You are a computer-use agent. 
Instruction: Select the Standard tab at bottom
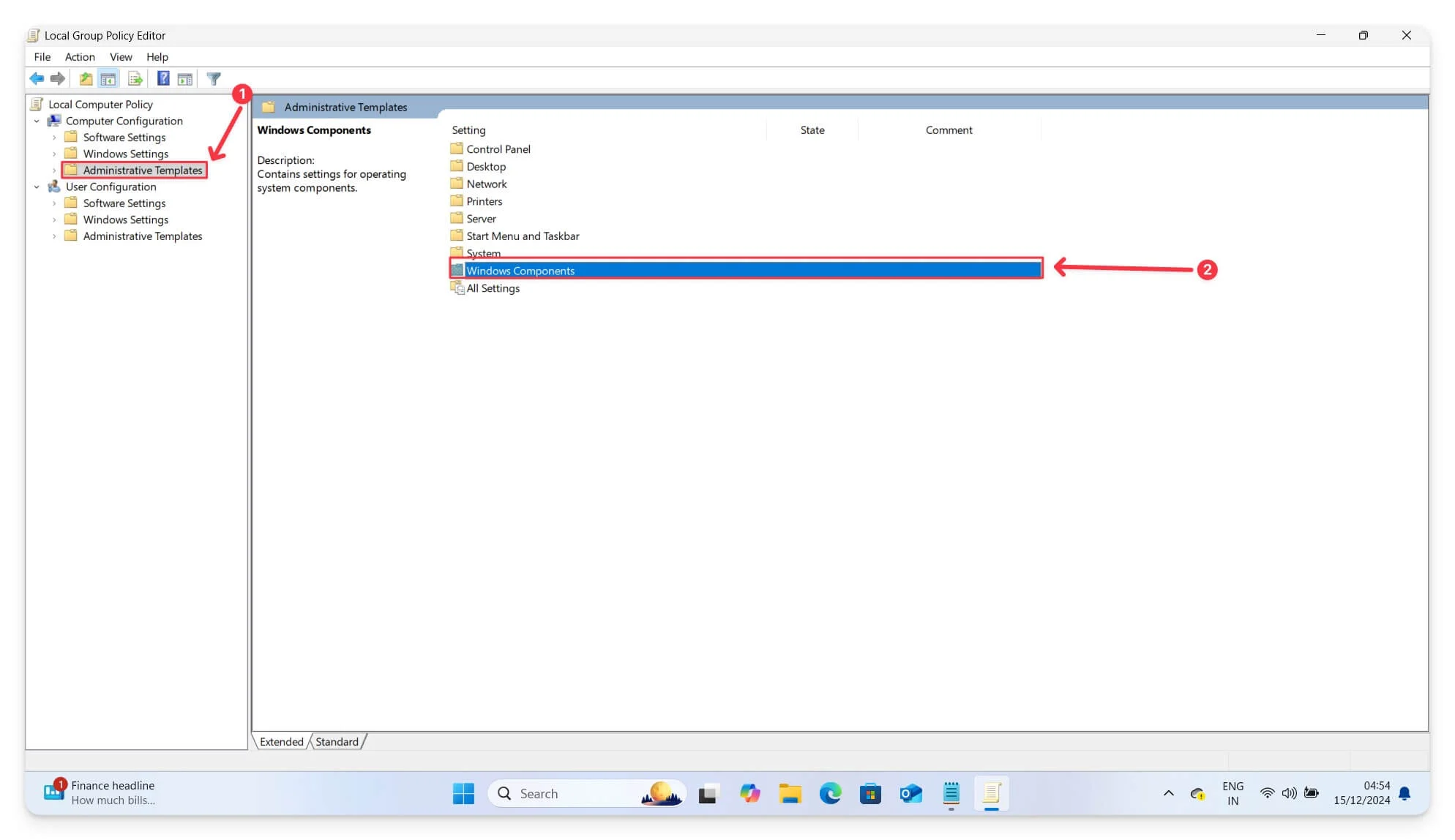click(x=337, y=741)
